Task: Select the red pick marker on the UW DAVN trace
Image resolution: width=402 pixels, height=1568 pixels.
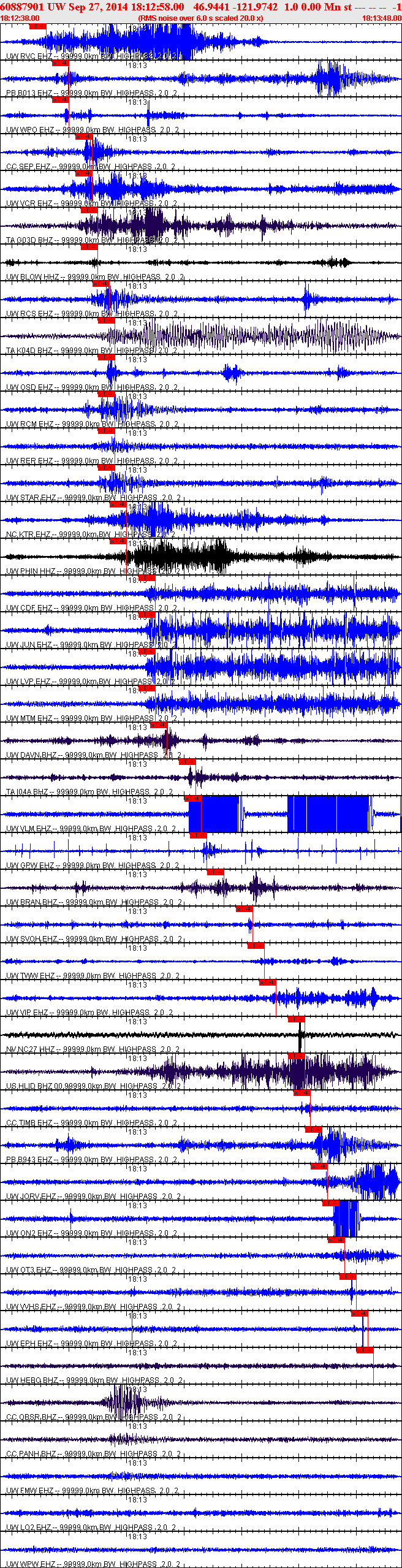Action: (159, 725)
